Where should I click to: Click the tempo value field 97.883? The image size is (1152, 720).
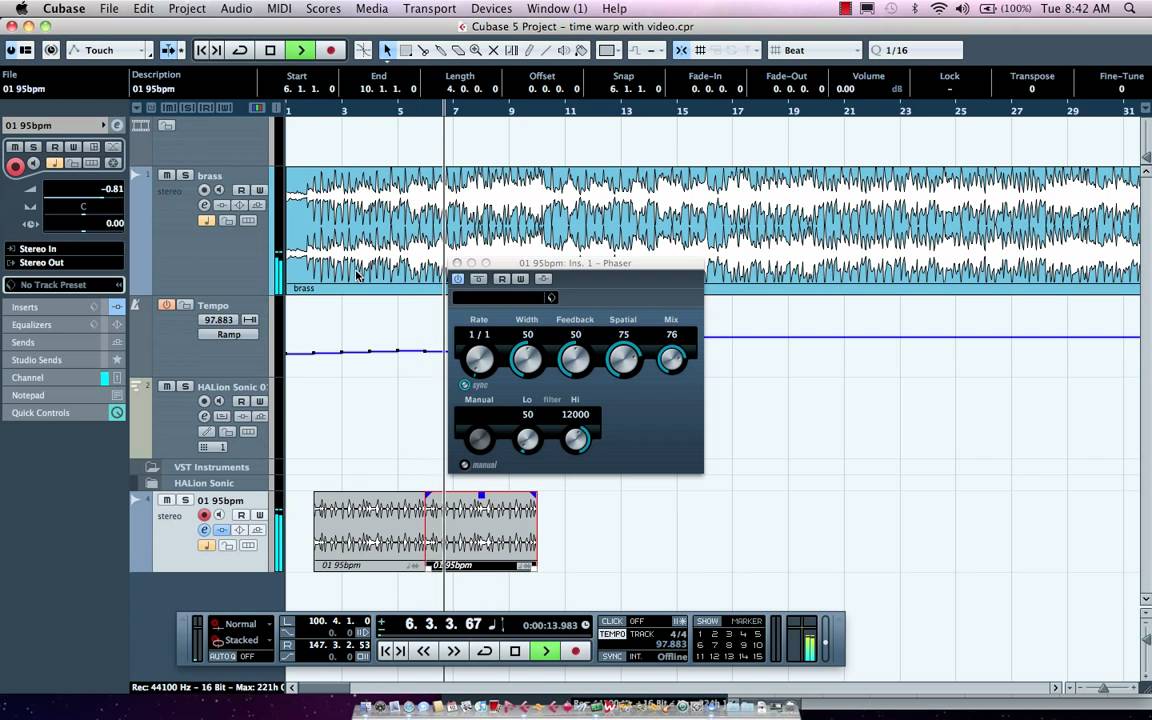click(217, 320)
